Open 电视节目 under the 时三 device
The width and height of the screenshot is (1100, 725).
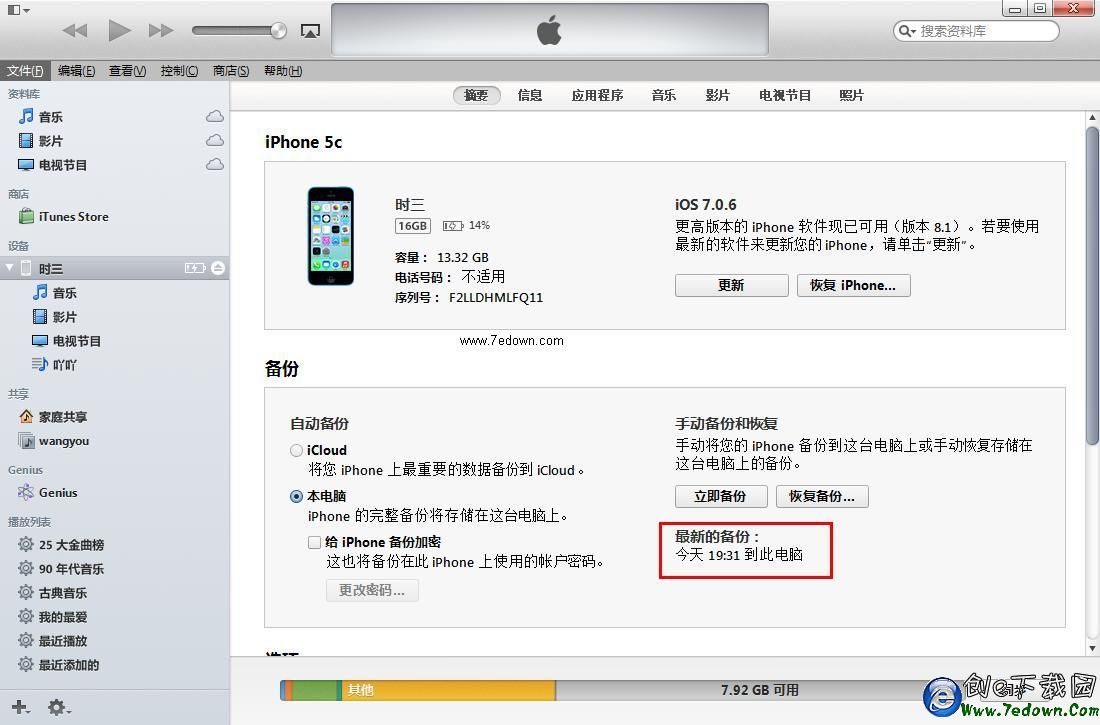coord(76,341)
